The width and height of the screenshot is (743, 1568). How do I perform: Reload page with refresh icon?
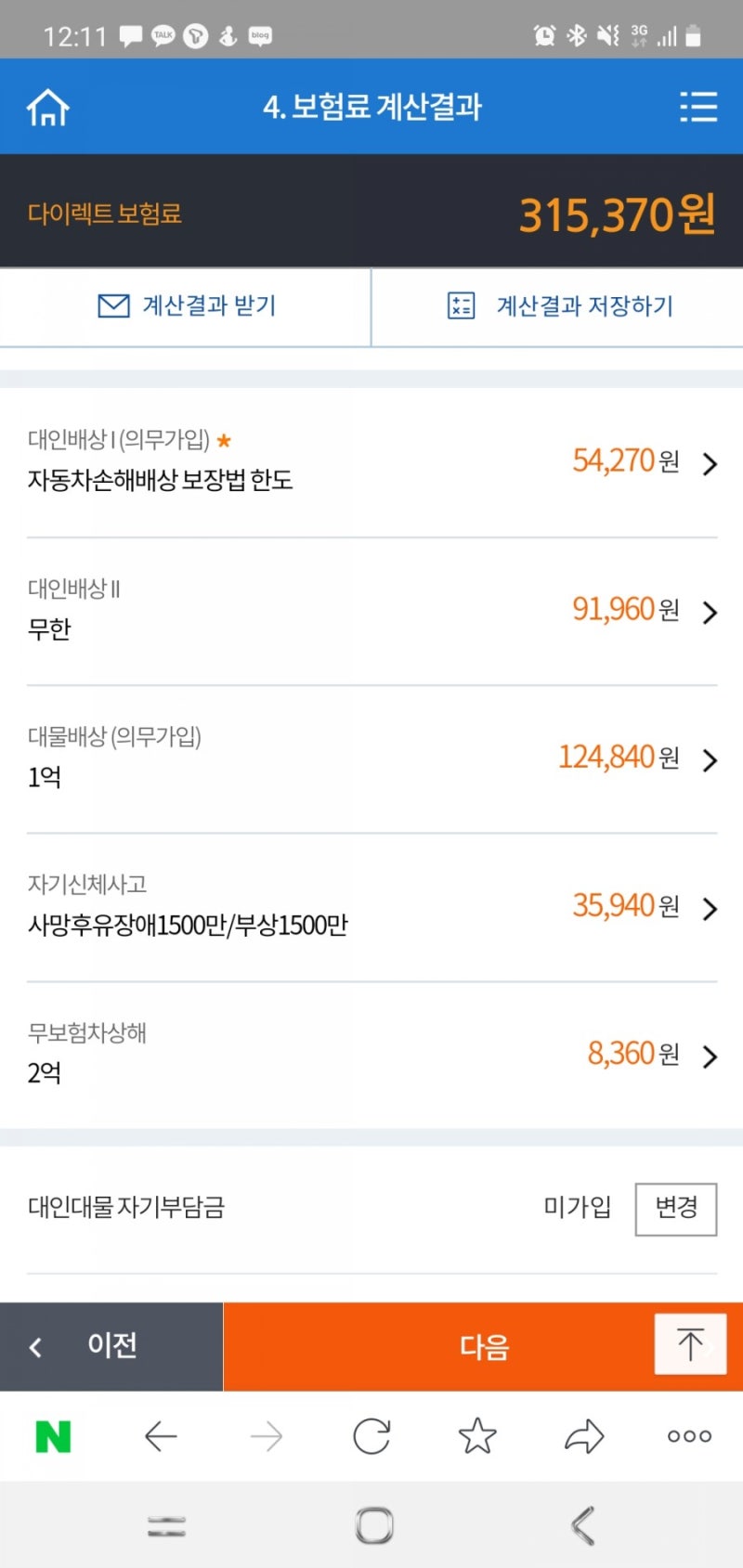(371, 1436)
